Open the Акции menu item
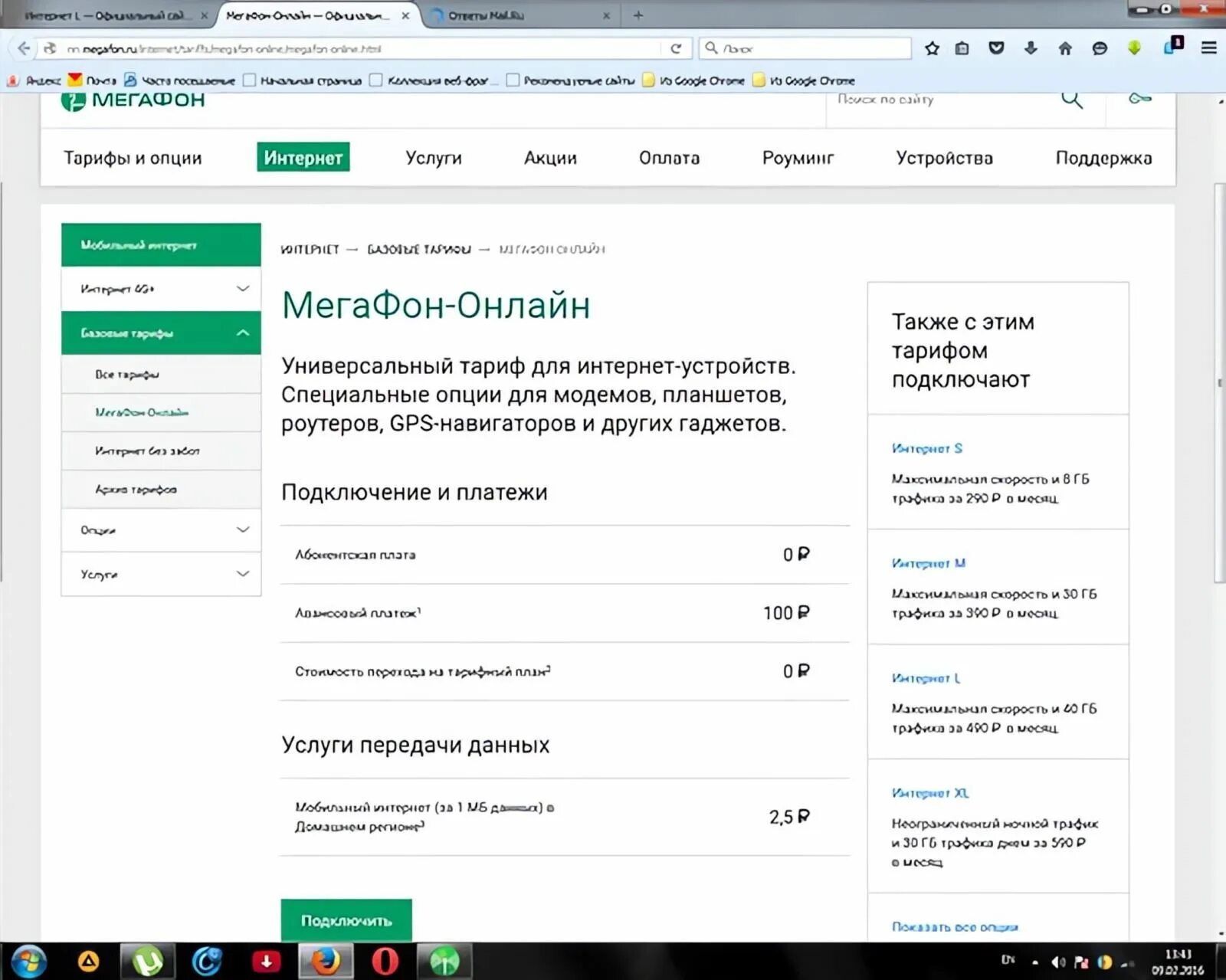This screenshot has width=1226, height=980. pos(550,158)
